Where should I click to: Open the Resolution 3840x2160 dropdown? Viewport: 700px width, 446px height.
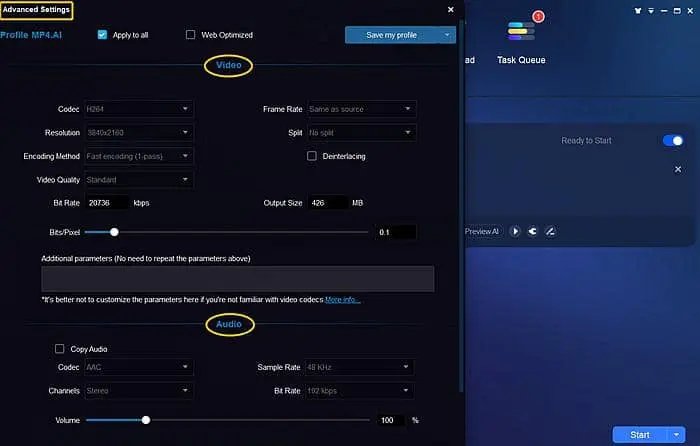coord(138,132)
